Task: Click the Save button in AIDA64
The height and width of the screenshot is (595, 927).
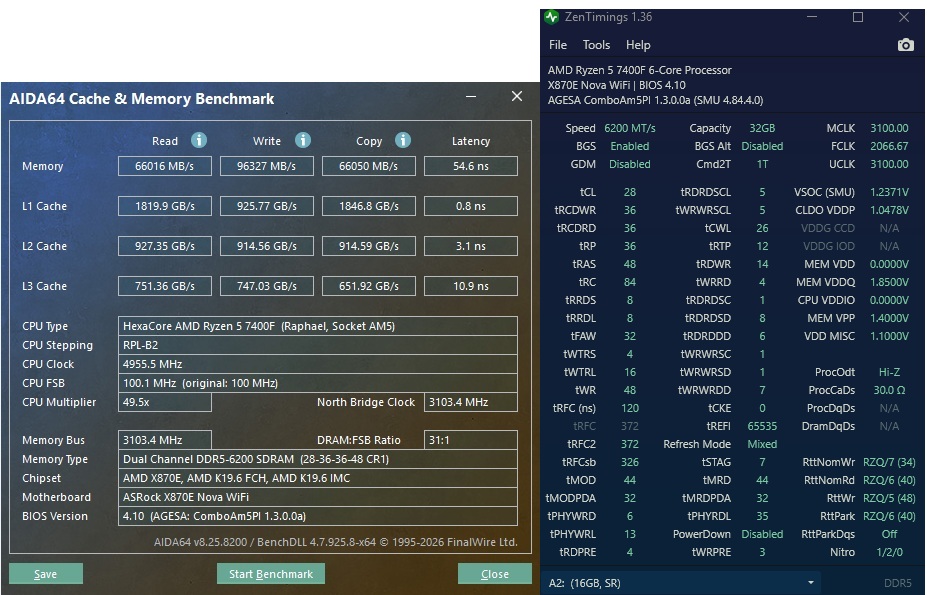Action: pyautogui.click(x=46, y=574)
